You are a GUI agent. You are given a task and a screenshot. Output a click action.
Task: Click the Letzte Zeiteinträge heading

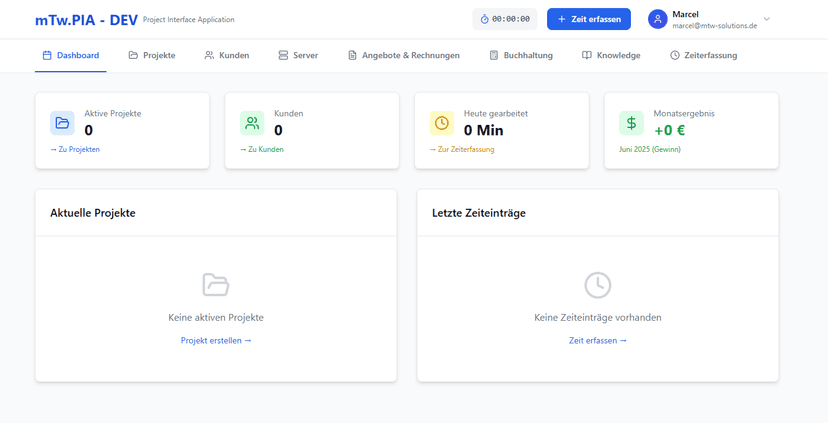pyautogui.click(x=479, y=213)
